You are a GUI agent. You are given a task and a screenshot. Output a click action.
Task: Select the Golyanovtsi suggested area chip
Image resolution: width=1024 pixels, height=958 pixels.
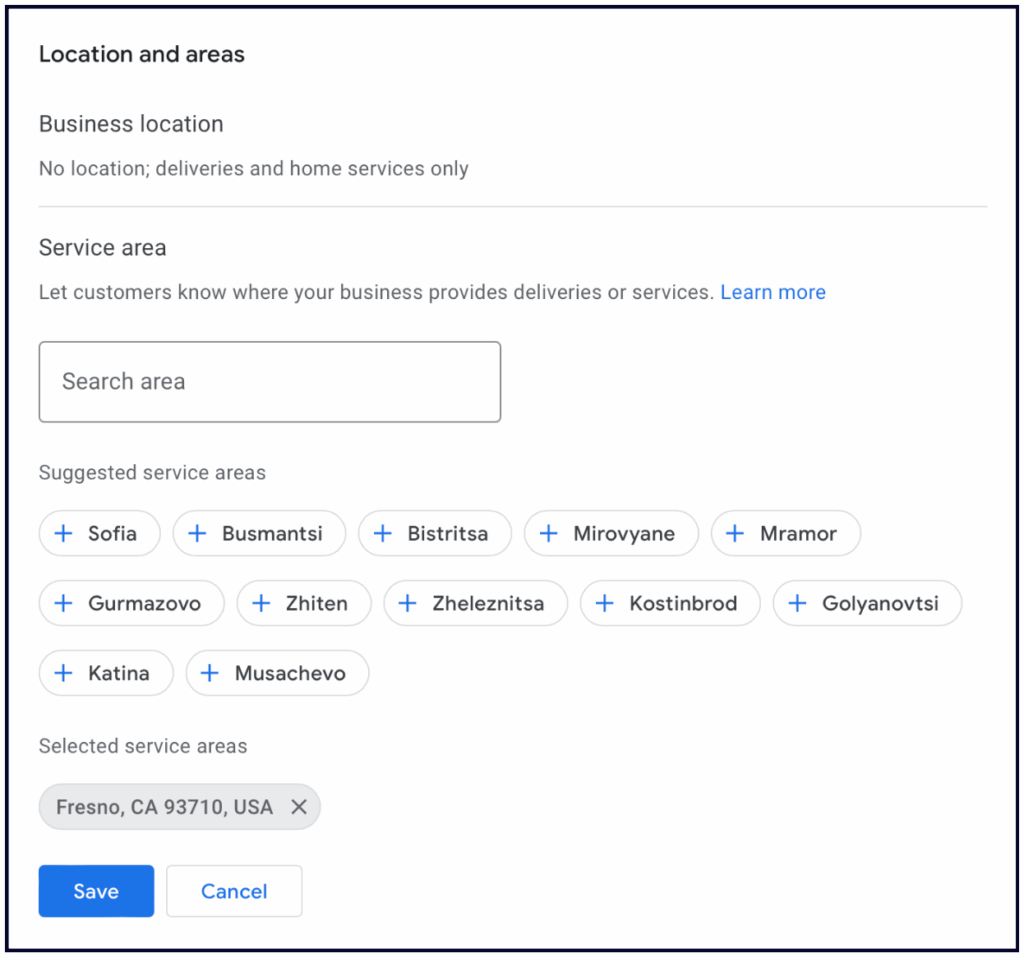(867, 603)
